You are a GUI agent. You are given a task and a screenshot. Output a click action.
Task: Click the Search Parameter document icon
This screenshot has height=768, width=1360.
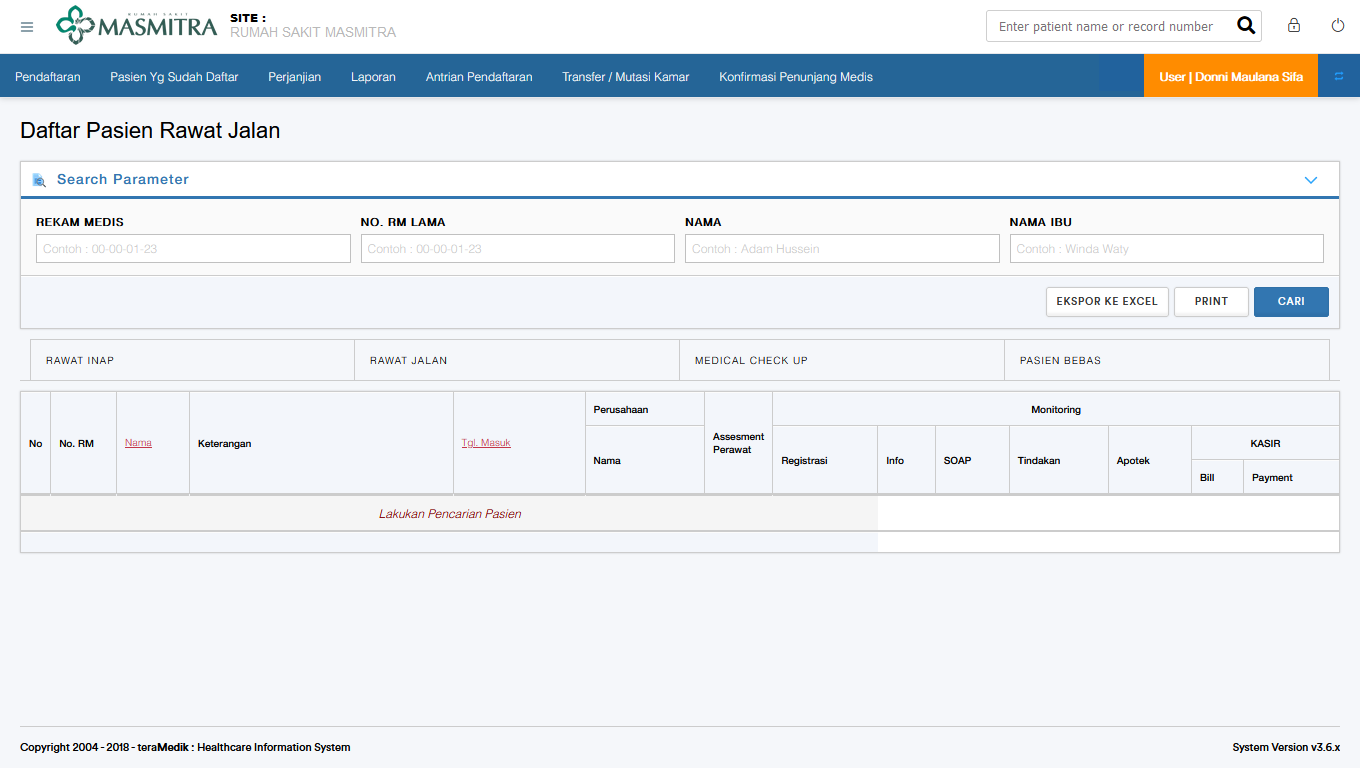click(39, 180)
